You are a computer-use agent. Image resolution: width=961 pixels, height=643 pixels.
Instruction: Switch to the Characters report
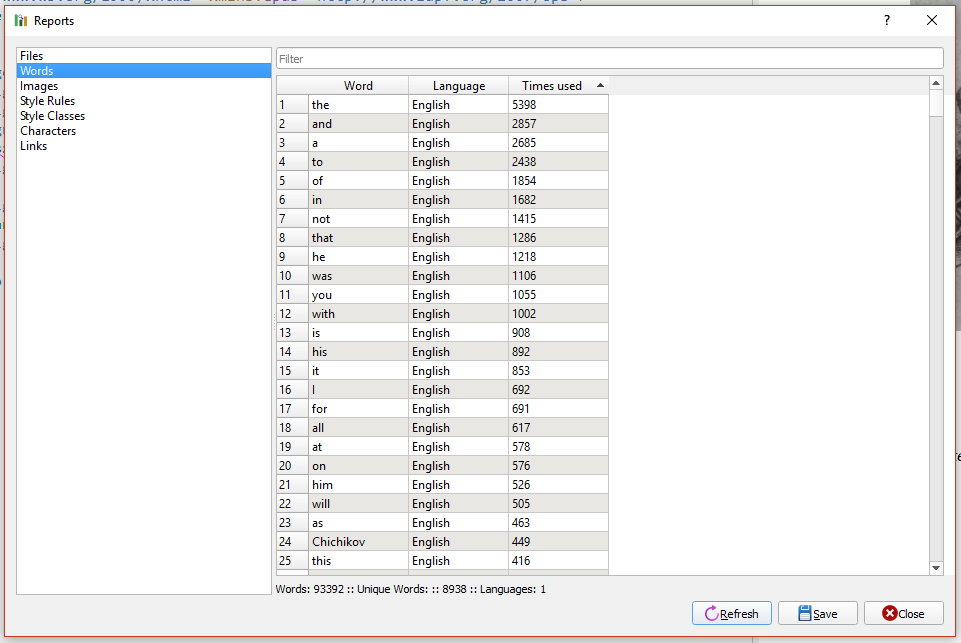point(48,130)
